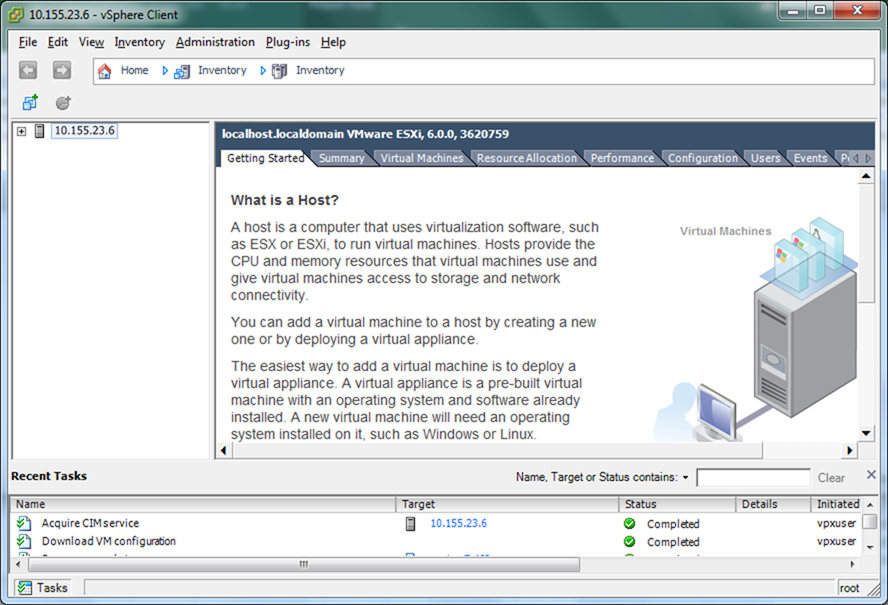Image resolution: width=888 pixels, height=605 pixels.
Task: Click the 10.155.23.6 target link in tasks
Action: (458, 523)
